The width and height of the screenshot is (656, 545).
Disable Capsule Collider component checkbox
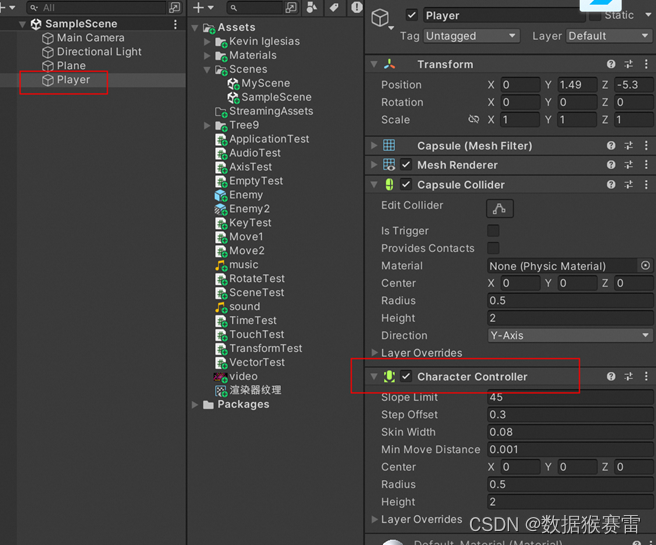pos(406,184)
